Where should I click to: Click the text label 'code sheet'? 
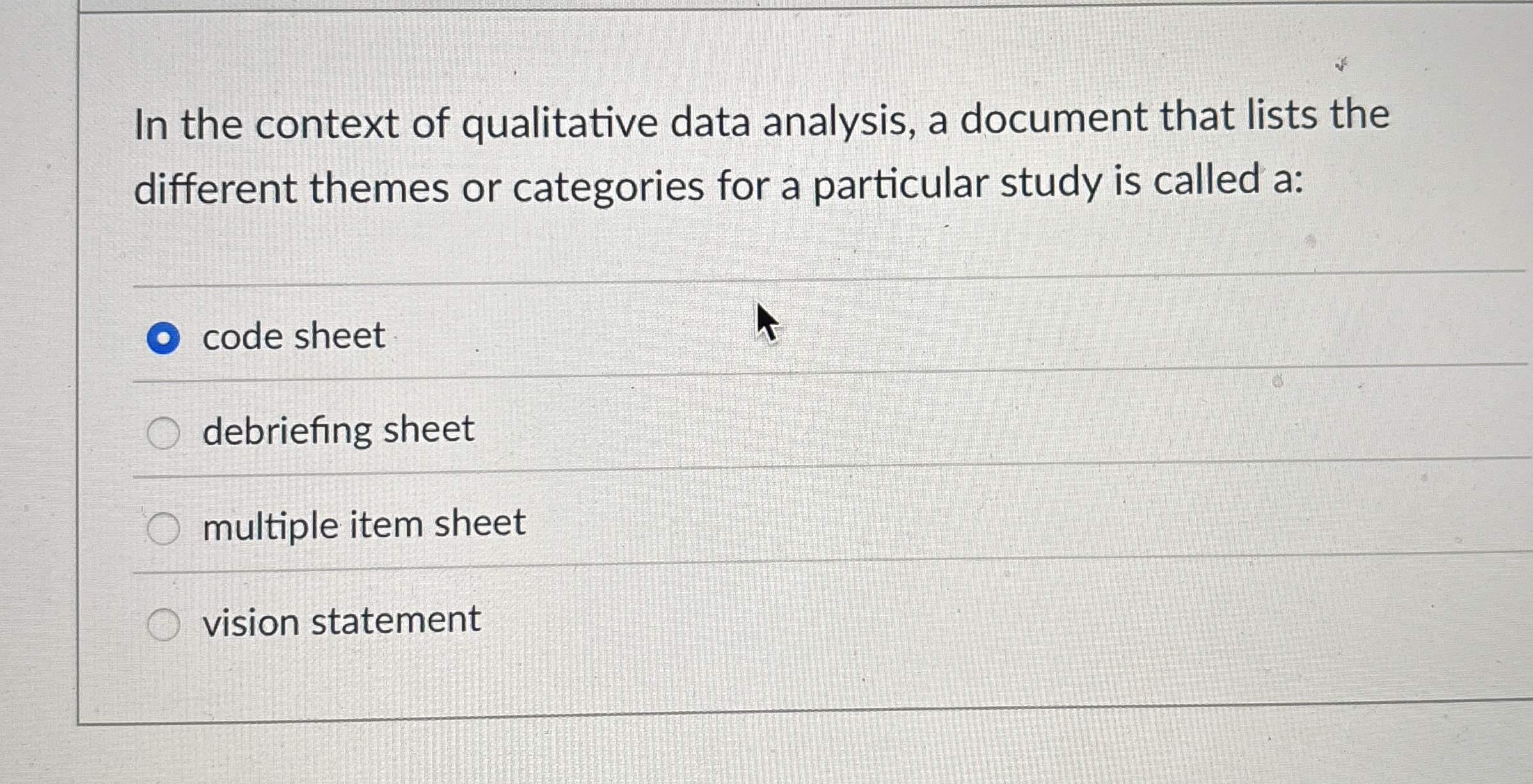coord(292,335)
